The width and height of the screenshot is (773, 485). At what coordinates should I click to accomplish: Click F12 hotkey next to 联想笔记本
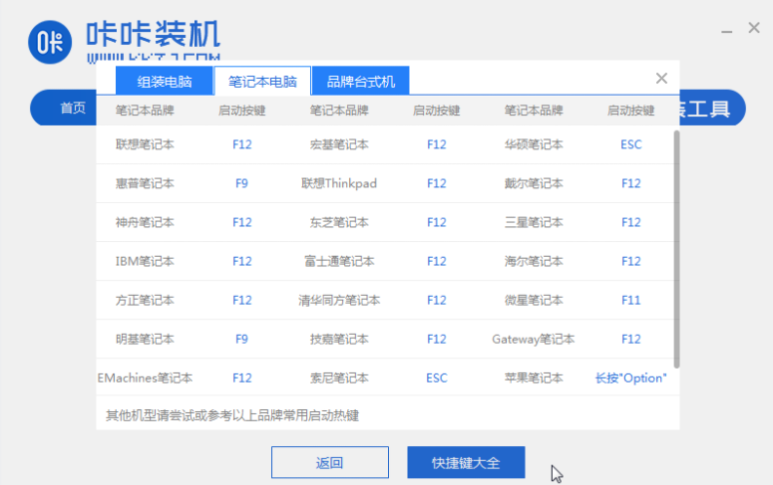click(242, 144)
